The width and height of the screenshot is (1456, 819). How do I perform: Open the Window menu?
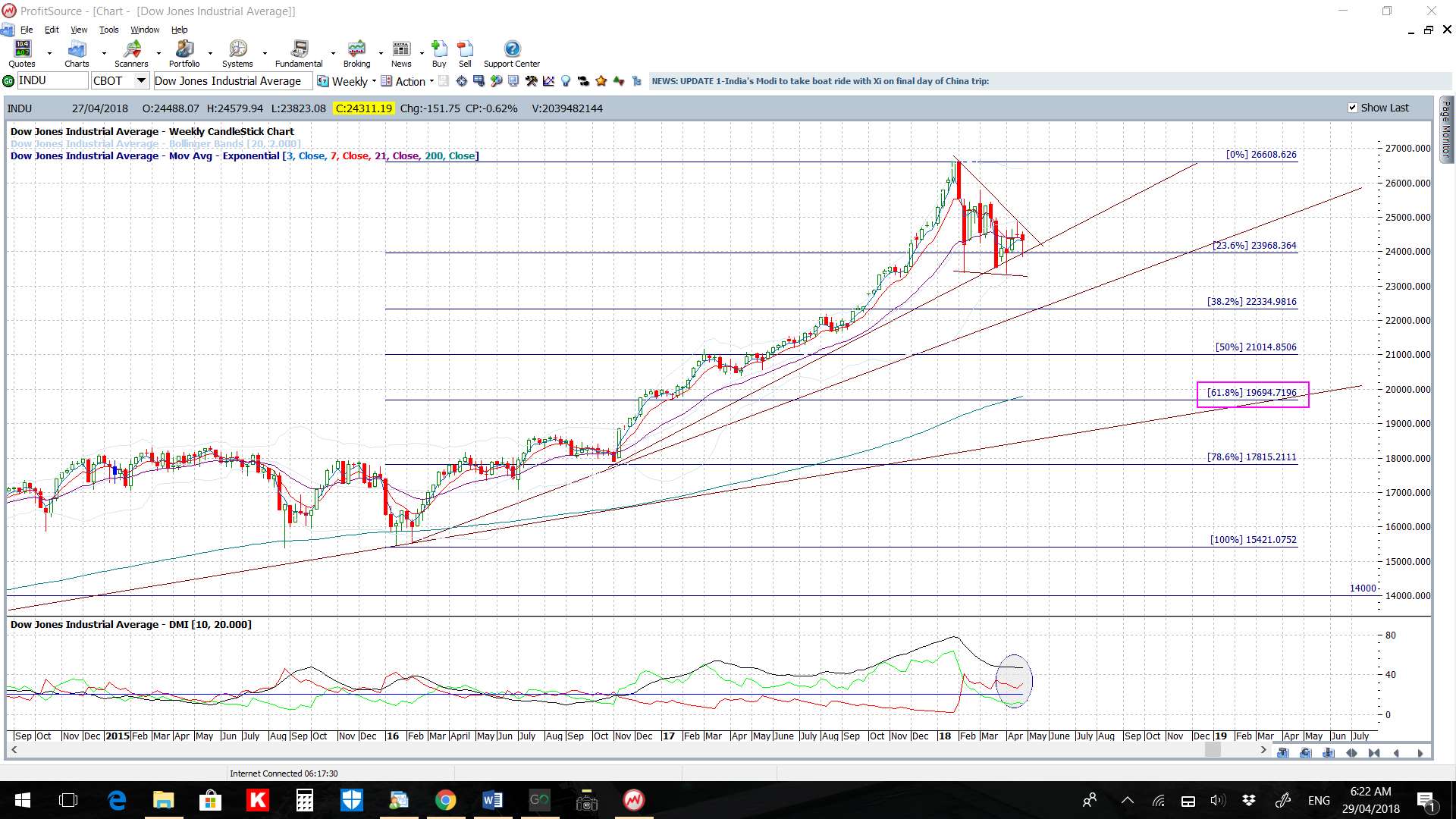click(x=145, y=30)
